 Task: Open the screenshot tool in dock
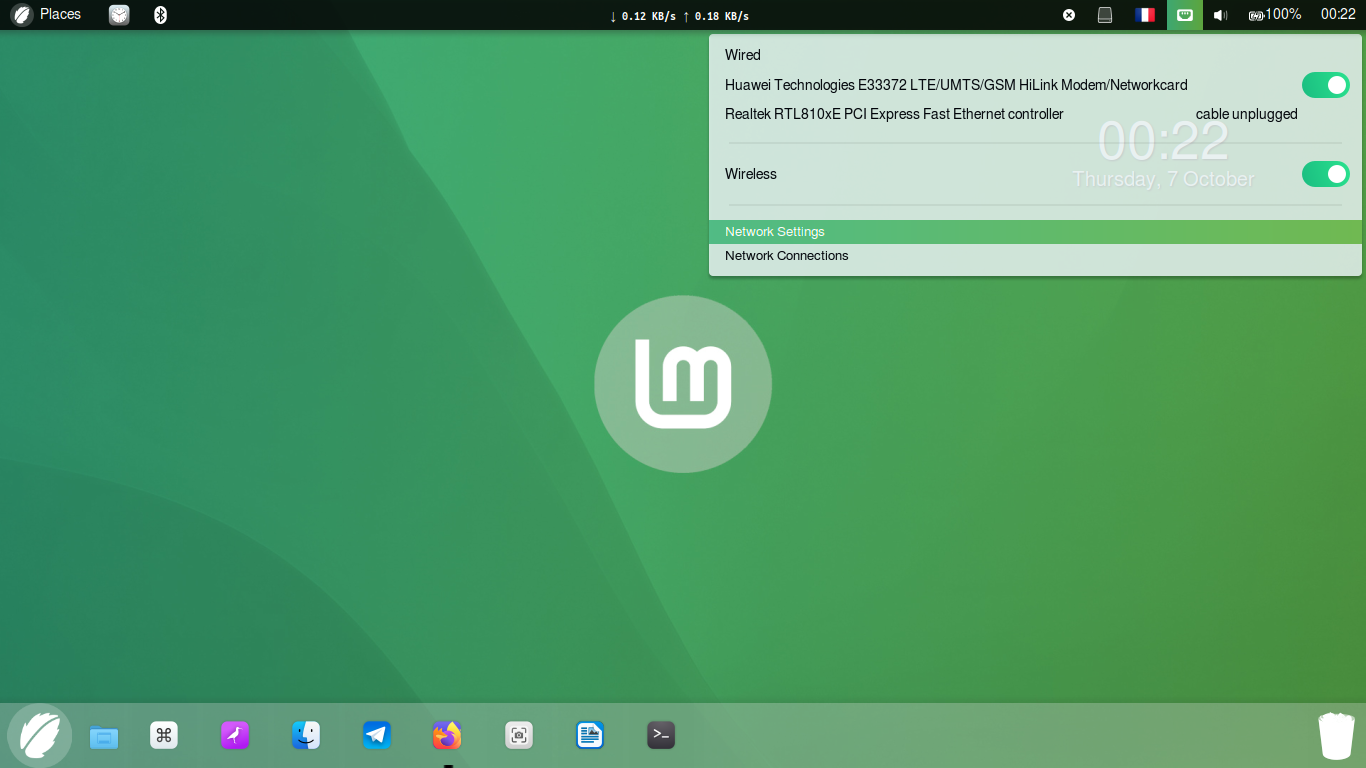pos(519,736)
